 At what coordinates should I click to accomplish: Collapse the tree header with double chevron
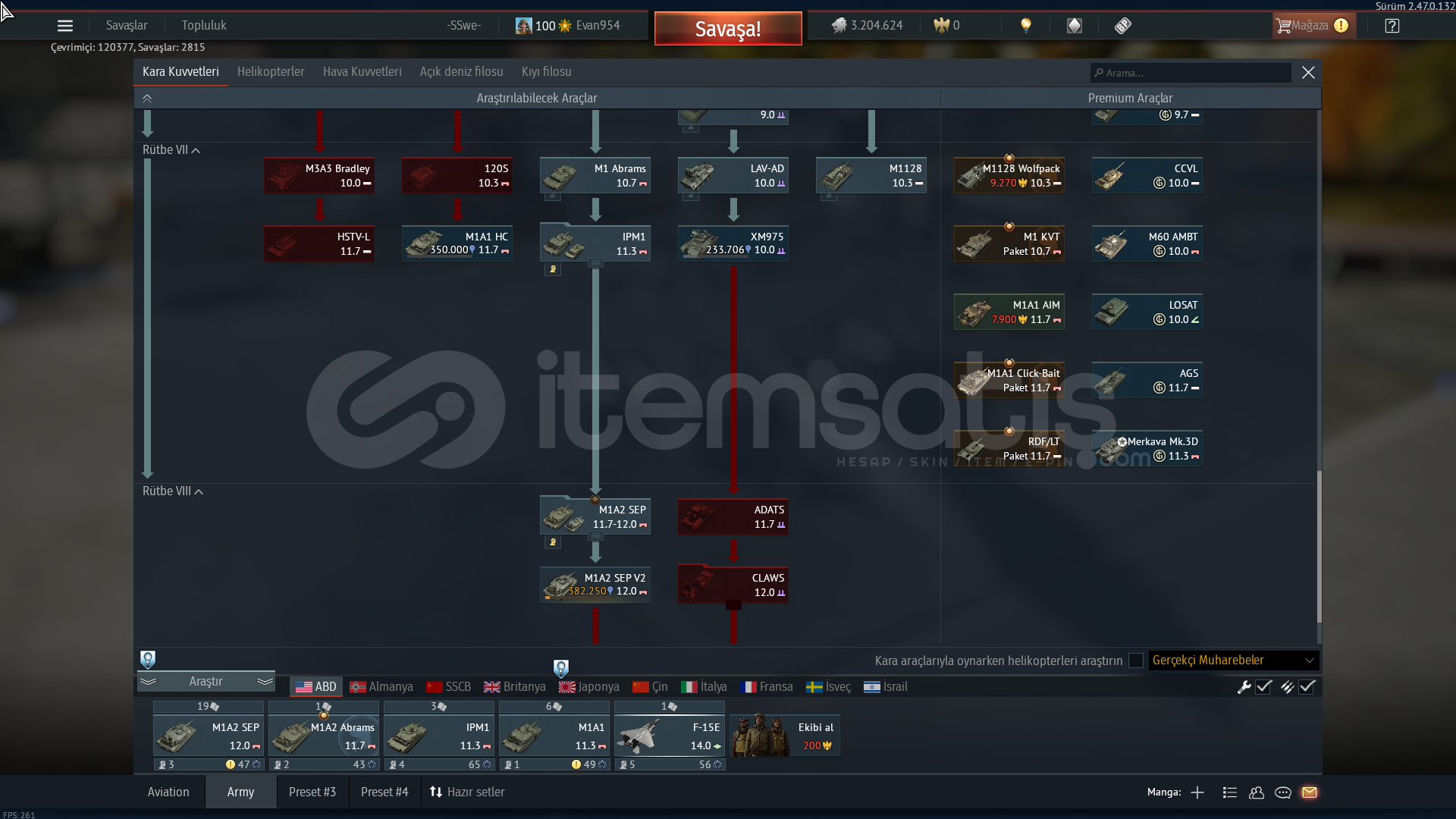(147, 99)
